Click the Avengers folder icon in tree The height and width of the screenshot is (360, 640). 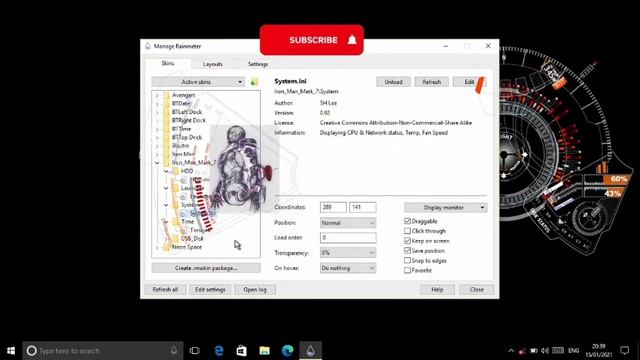(x=166, y=95)
